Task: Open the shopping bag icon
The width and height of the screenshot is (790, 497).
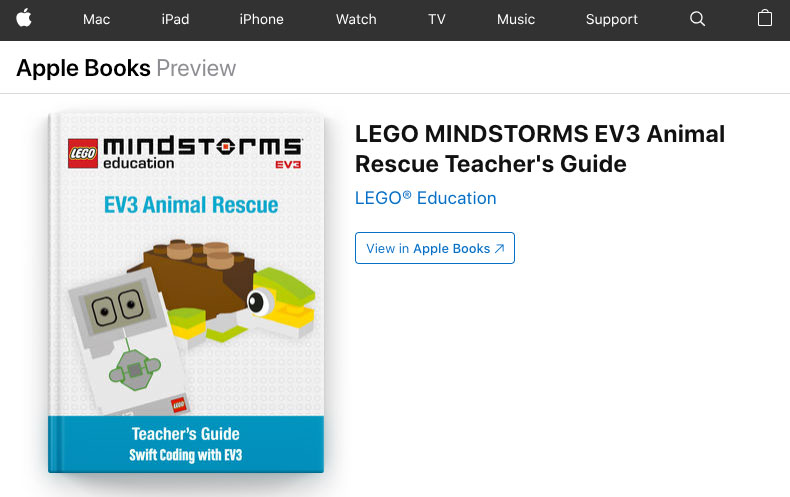Action: 764,19
